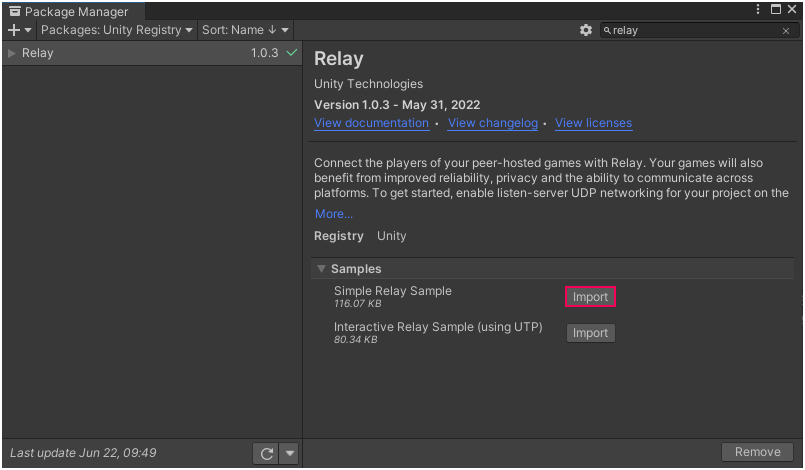Open the three-dot window options menu
Viewport: 805px width, 470px height.
click(x=758, y=10)
